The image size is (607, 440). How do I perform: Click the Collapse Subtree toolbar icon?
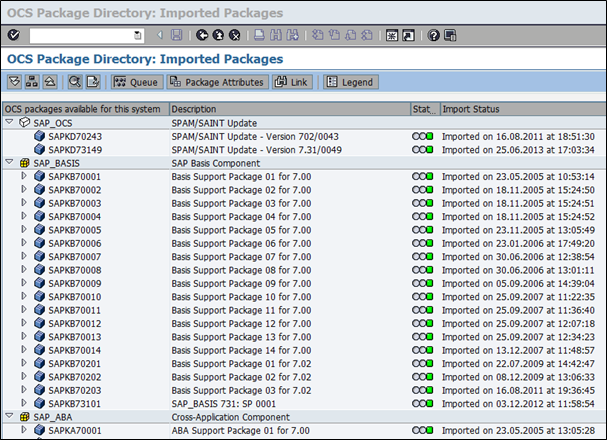[50, 82]
